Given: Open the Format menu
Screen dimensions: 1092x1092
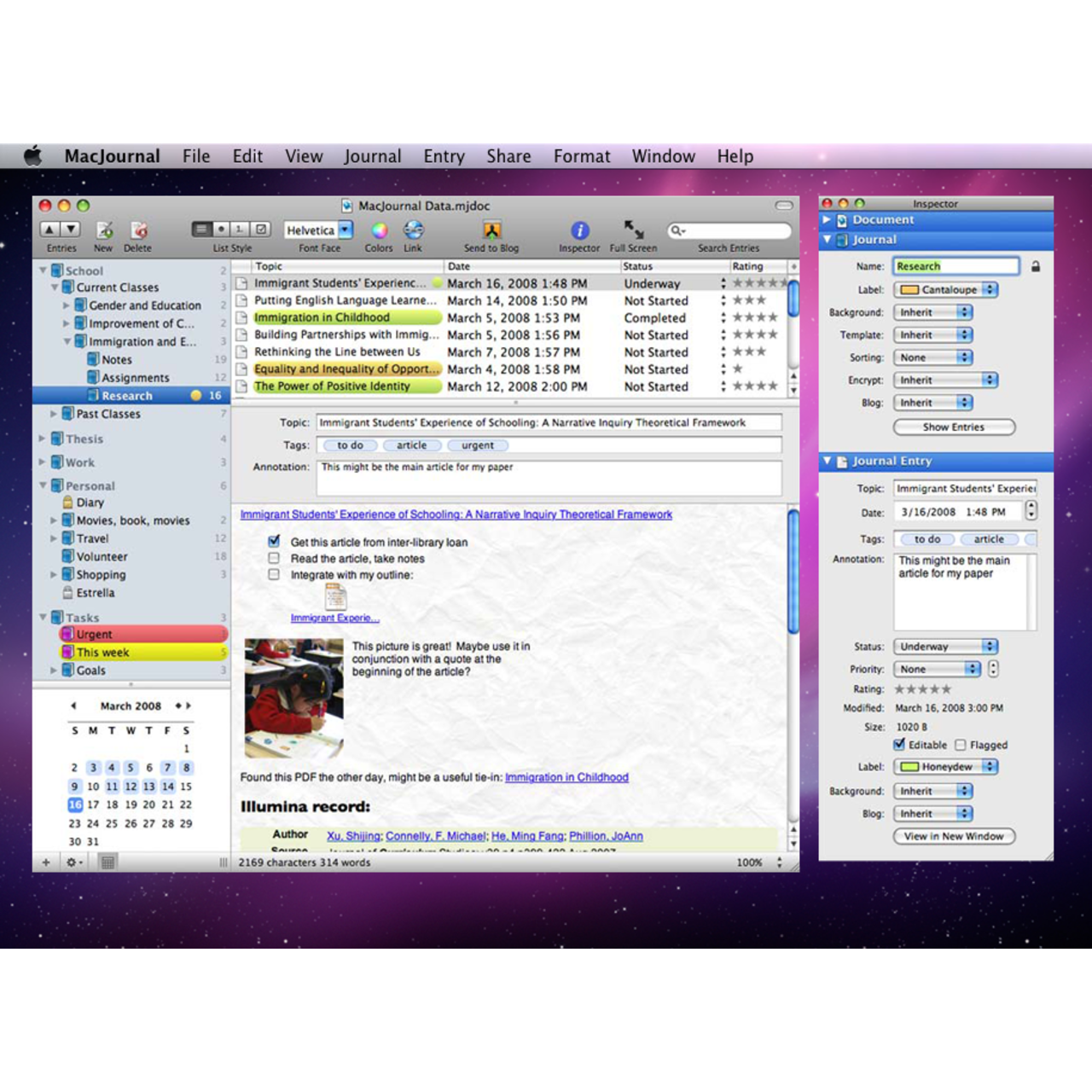Looking at the screenshot, I should pyautogui.click(x=582, y=156).
